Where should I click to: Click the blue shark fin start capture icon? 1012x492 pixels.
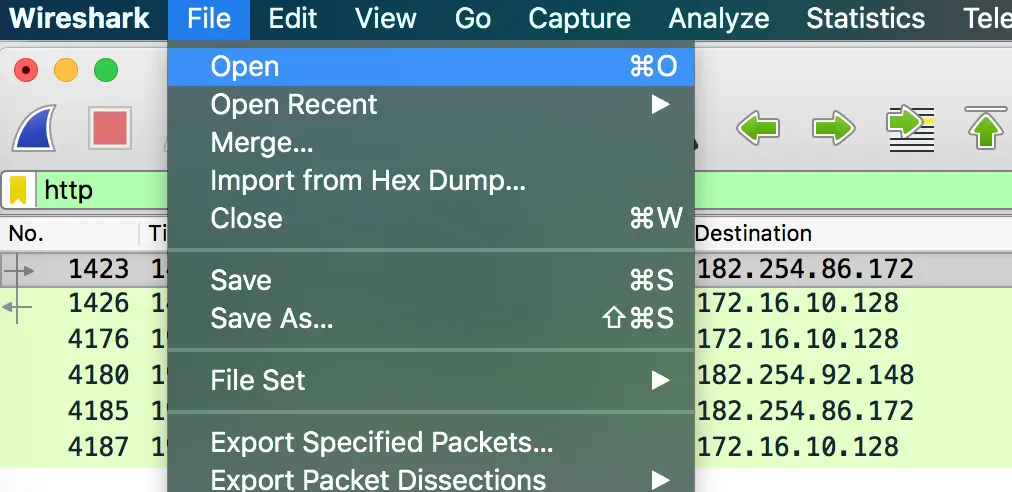(x=35, y=128)
